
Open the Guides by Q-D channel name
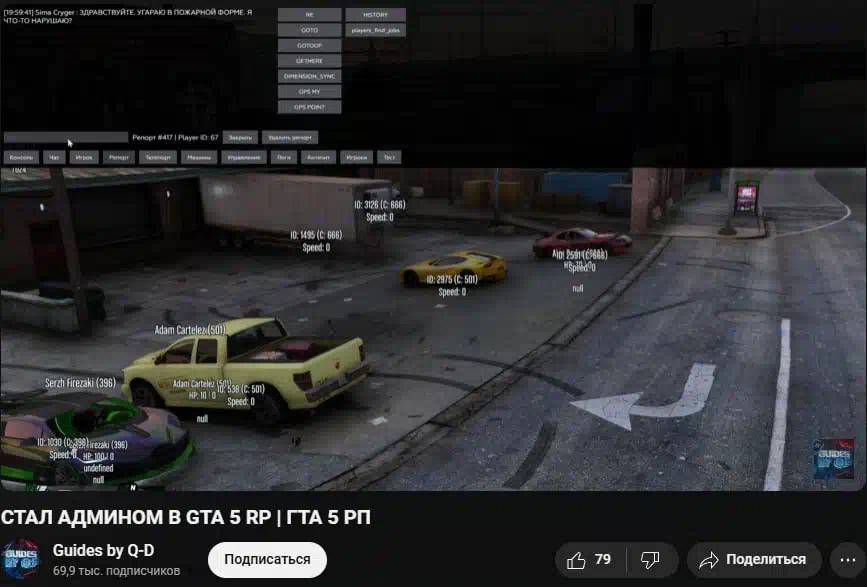(103, 551)
